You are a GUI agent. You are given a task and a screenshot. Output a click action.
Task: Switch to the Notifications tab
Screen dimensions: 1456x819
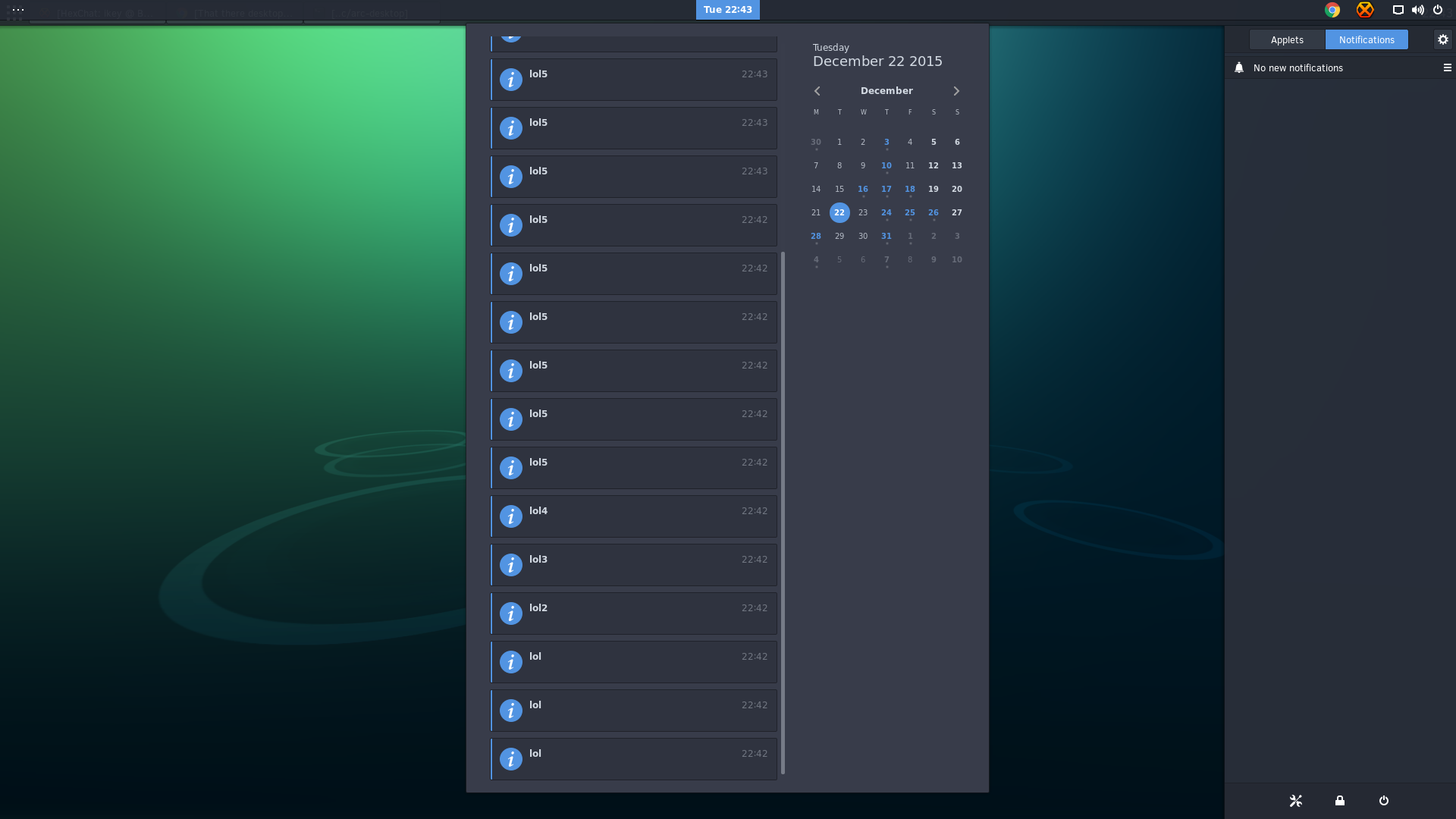[x=1367, y=39]
